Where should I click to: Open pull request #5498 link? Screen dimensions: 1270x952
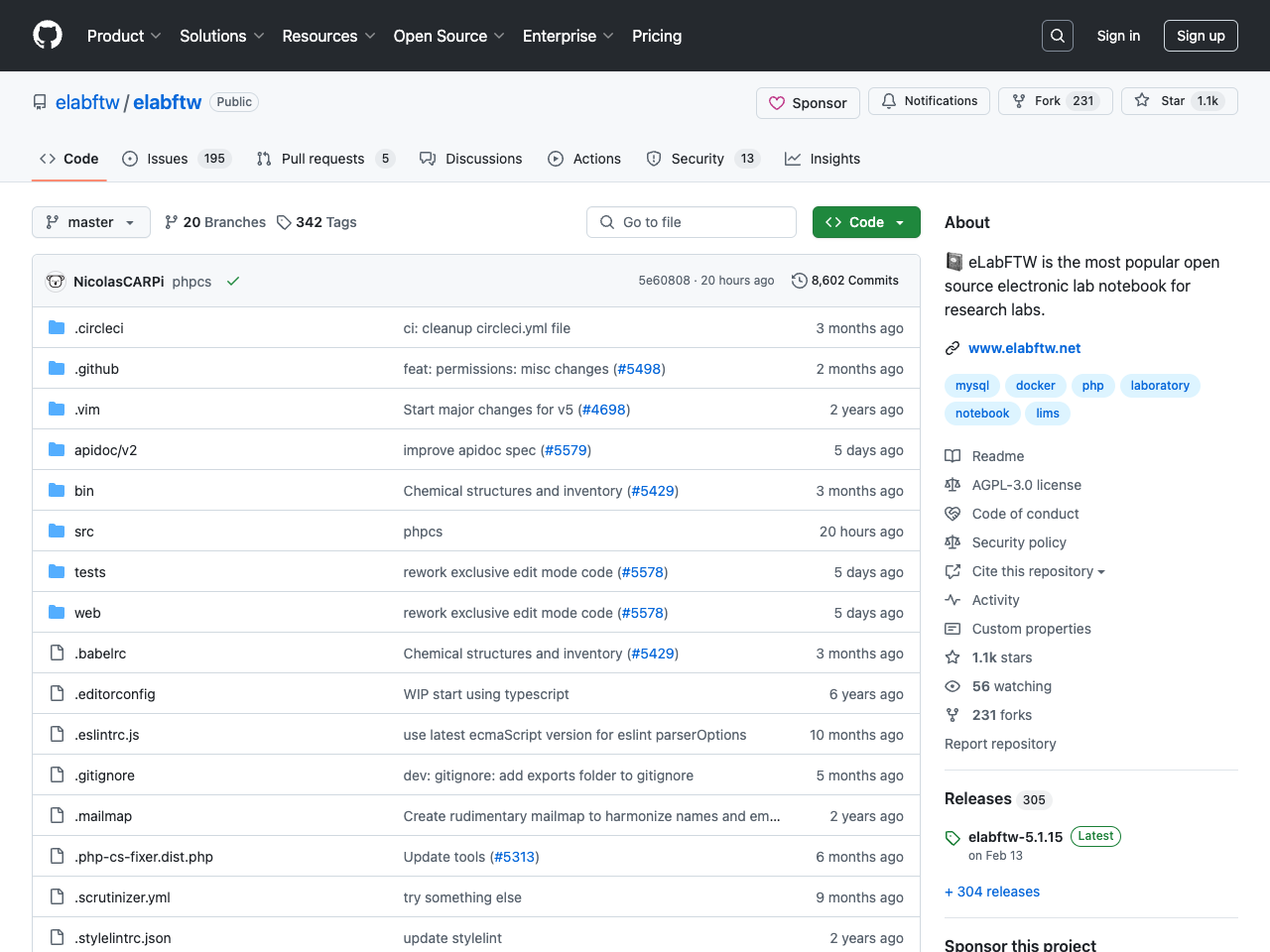[x=639, y=369]
